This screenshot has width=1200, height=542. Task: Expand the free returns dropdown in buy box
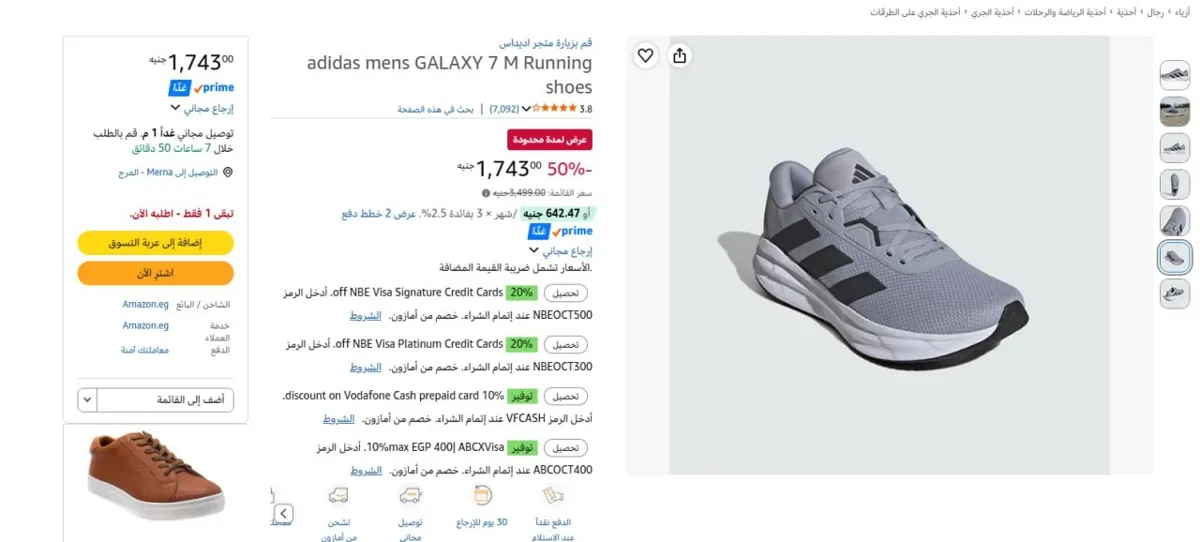tap(175, 108)
